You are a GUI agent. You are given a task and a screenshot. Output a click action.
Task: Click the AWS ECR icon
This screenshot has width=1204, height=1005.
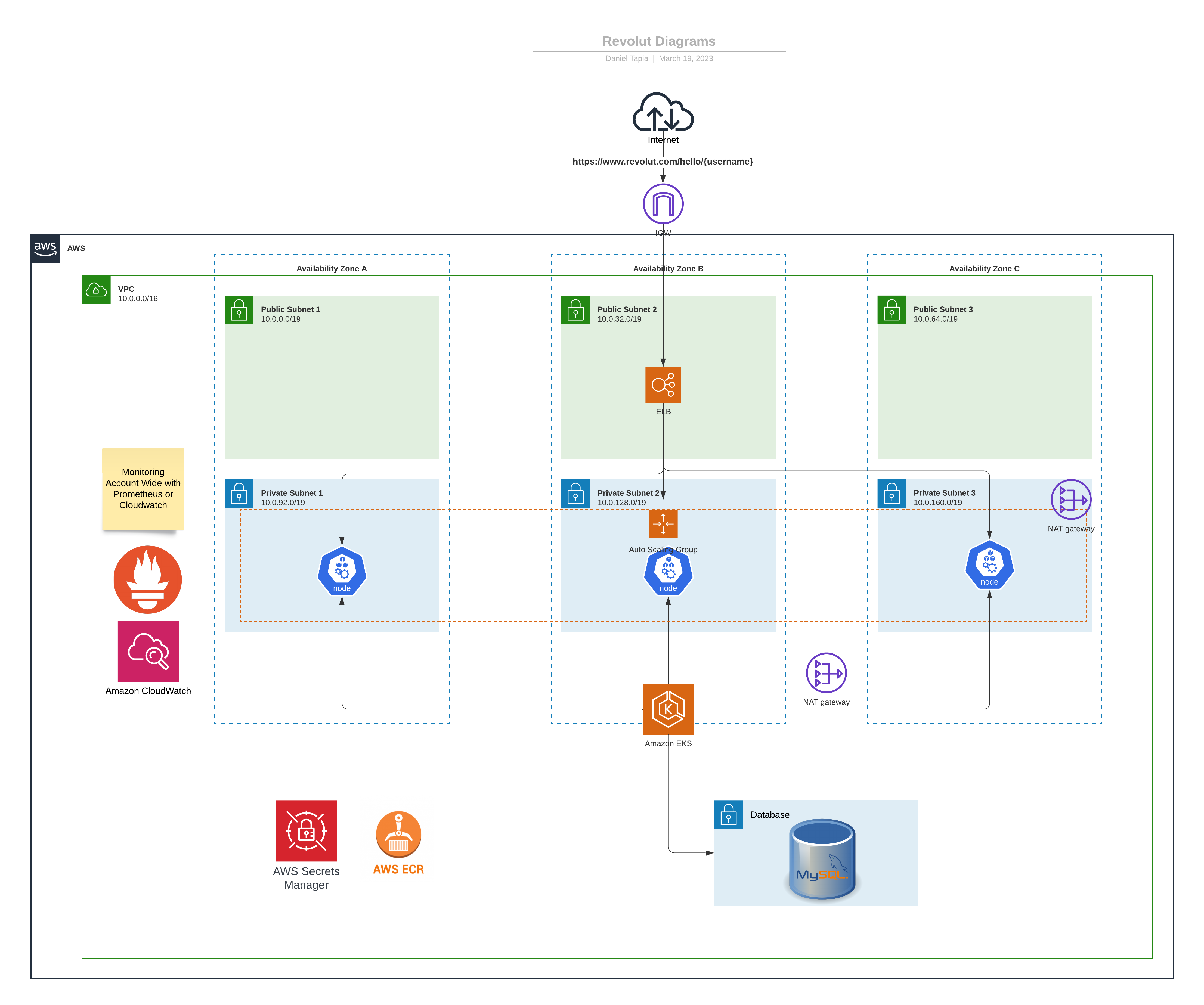click(398, 835)
